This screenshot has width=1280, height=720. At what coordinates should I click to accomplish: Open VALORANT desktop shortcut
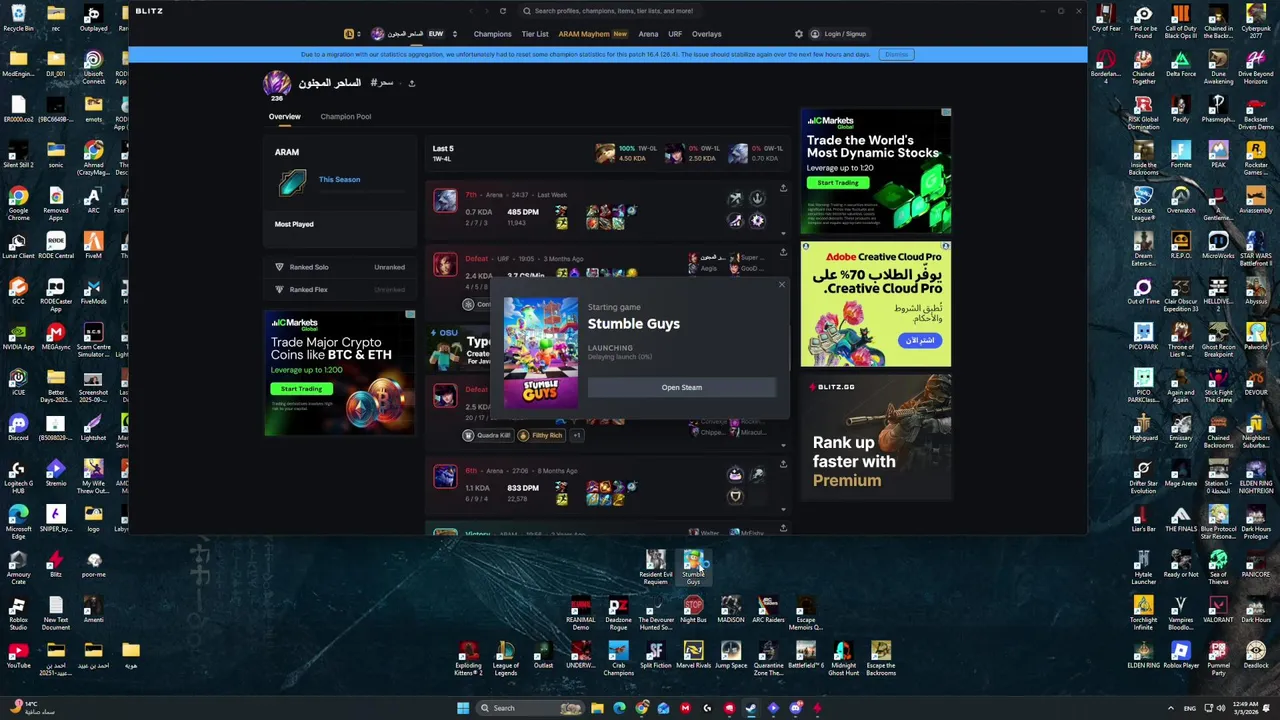(1218, 609)
